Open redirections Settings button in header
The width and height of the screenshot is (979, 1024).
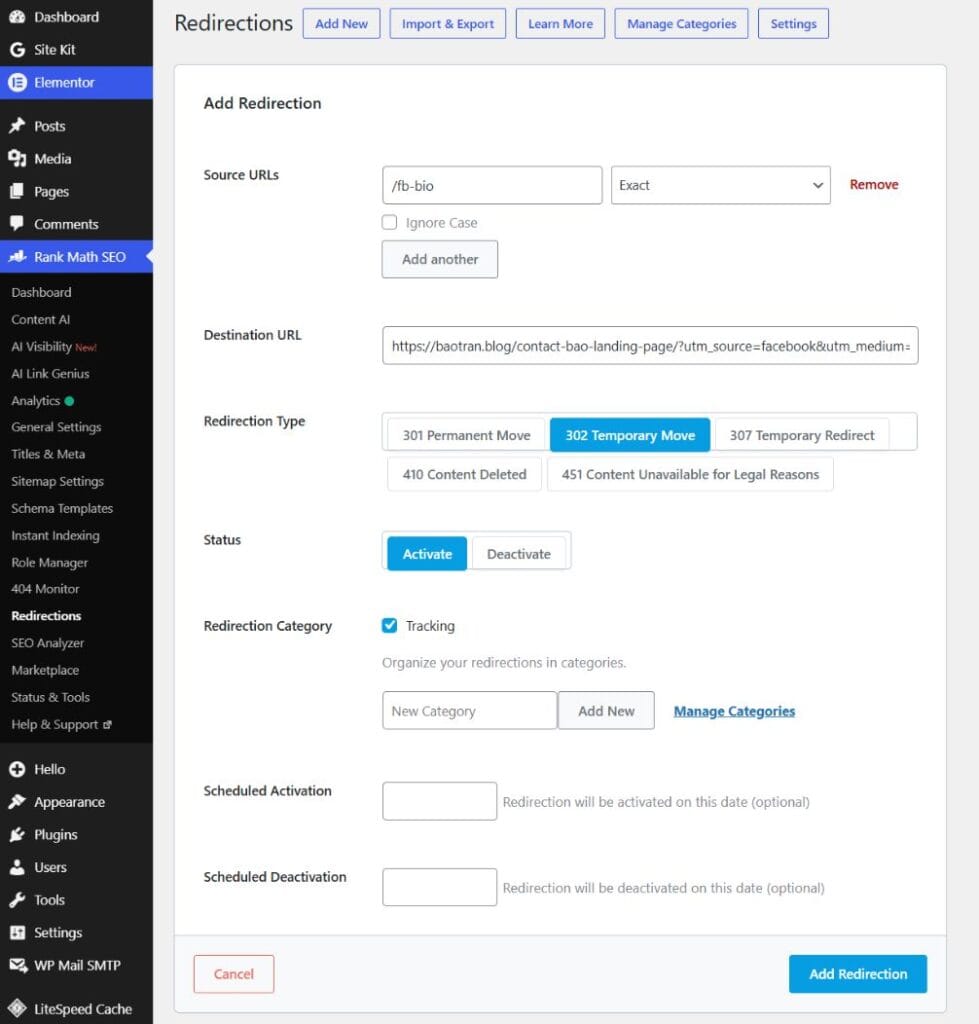(x=793, y=24)
